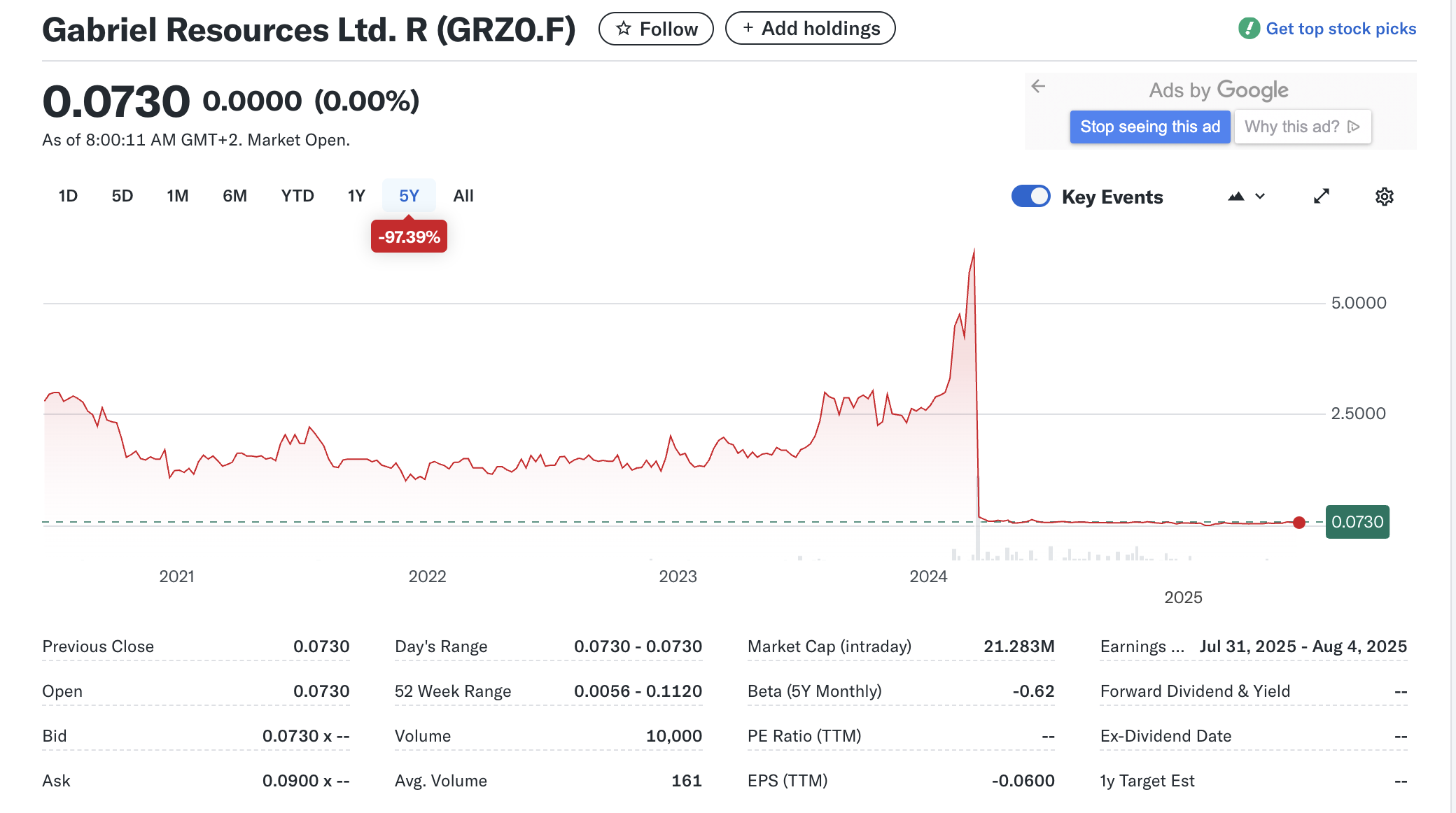Screen dimensions: 1456x813
Task: Click PE Ratio (TTM) label
Action: (x=804, y=736)
